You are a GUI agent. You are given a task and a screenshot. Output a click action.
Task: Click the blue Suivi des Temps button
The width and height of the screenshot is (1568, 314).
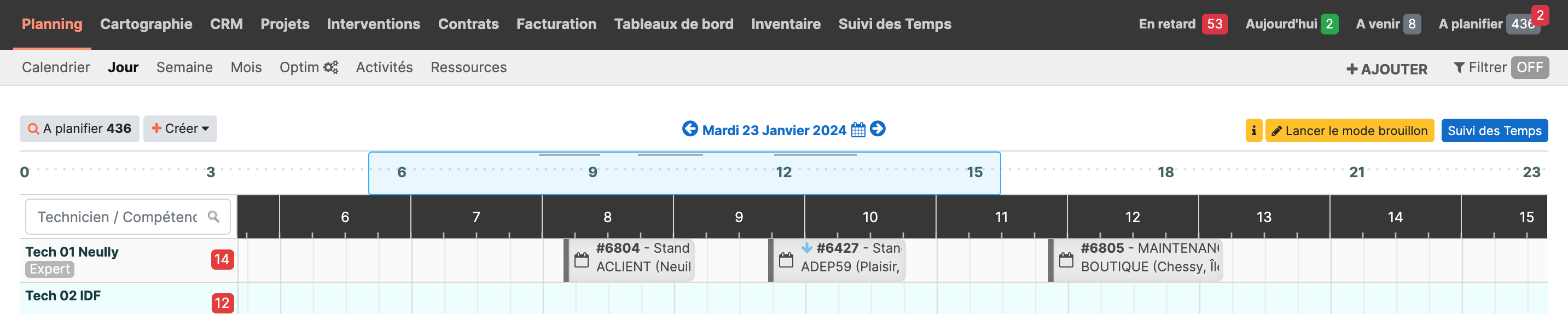coord(1494,131)
